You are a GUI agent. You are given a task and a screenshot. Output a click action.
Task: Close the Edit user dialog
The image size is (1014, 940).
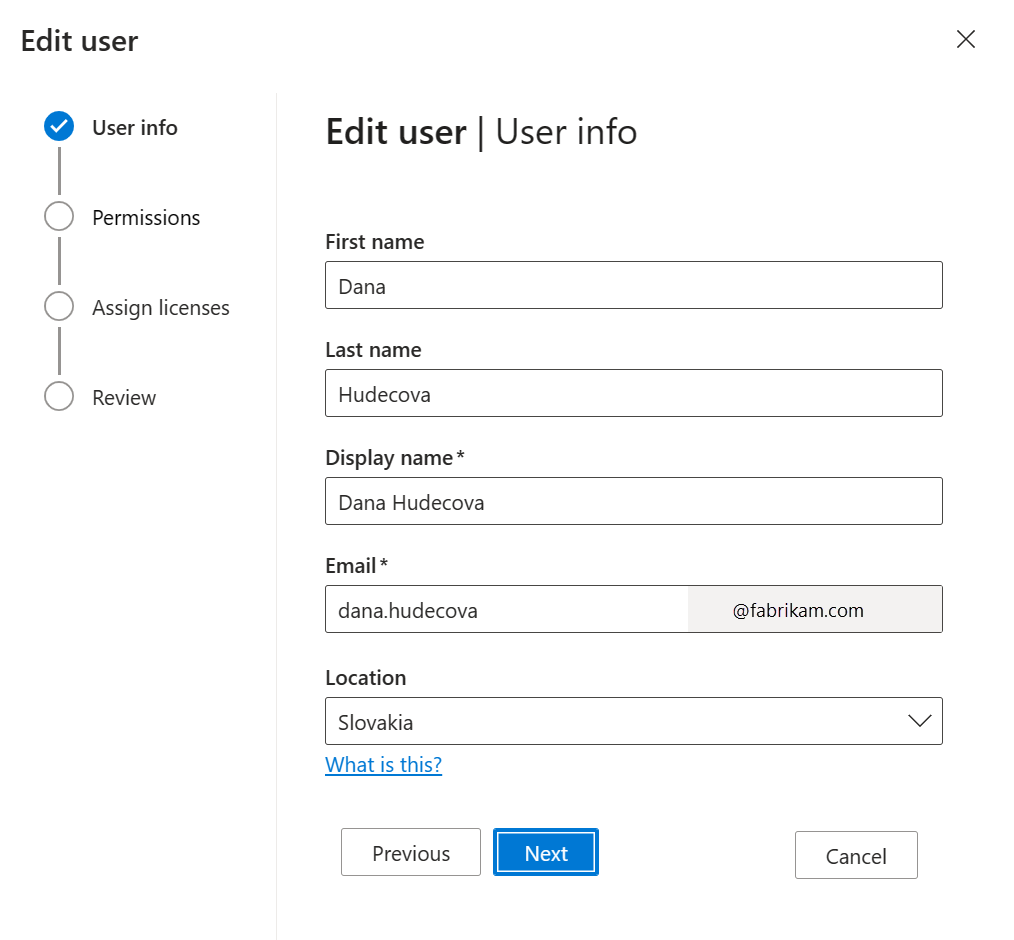click(x=964, y=39)
